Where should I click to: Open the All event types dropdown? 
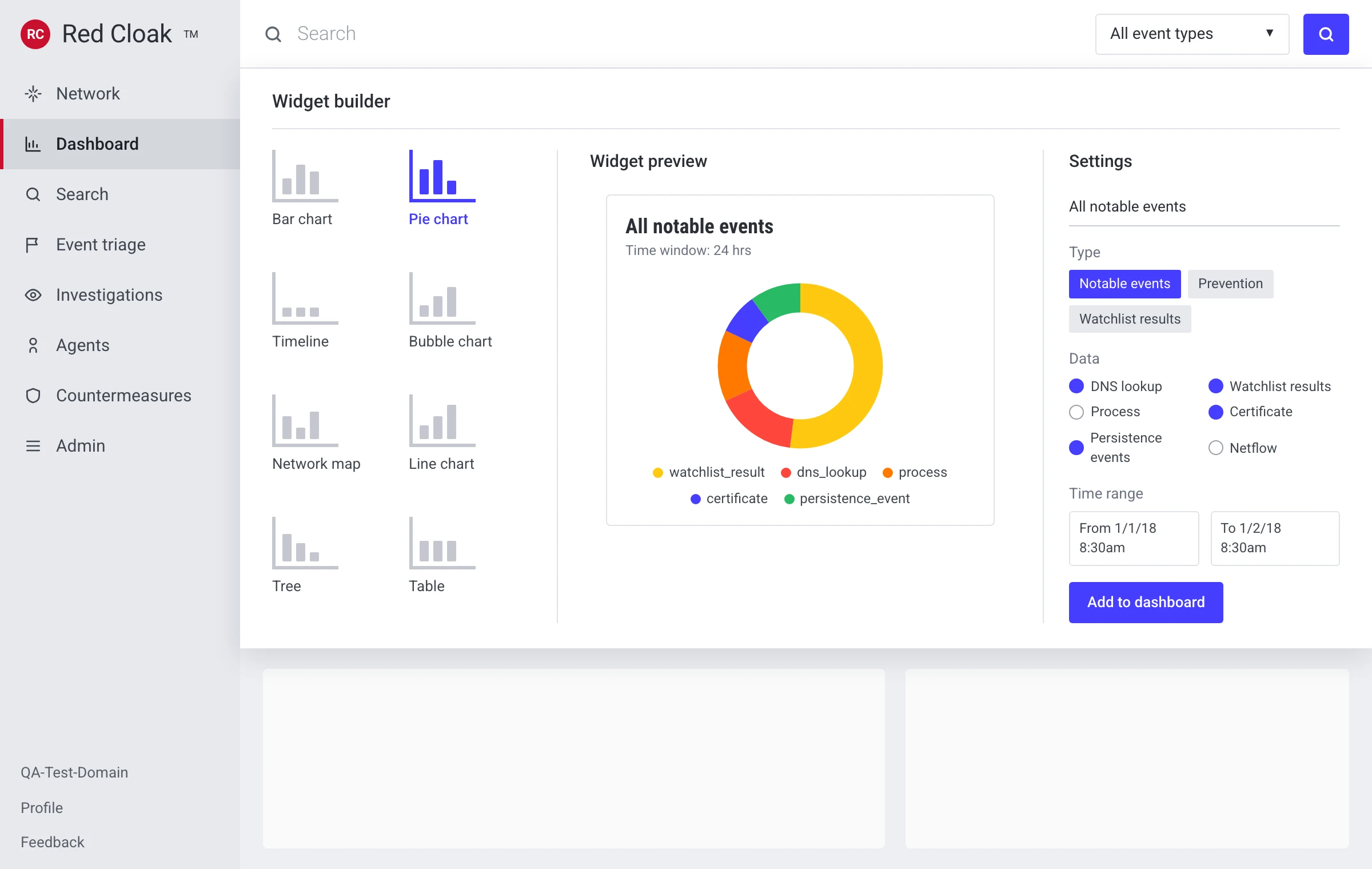pos(1192,34)
